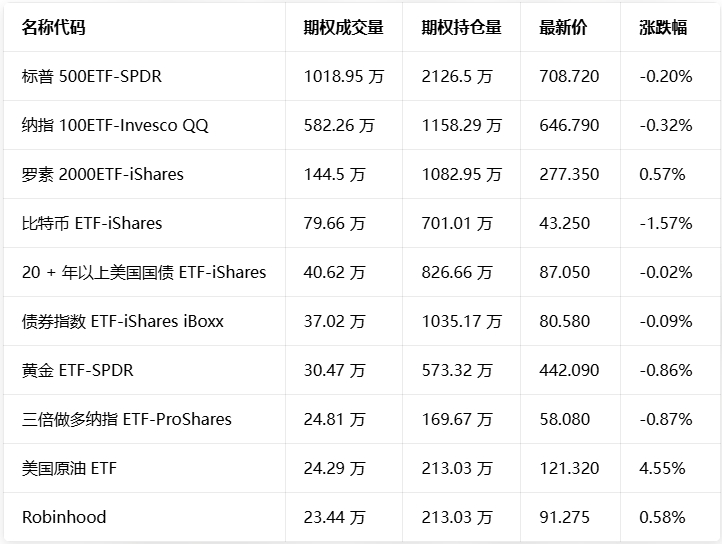
Task: Open the Robinhood row
Action: click(x=63, y=517)
